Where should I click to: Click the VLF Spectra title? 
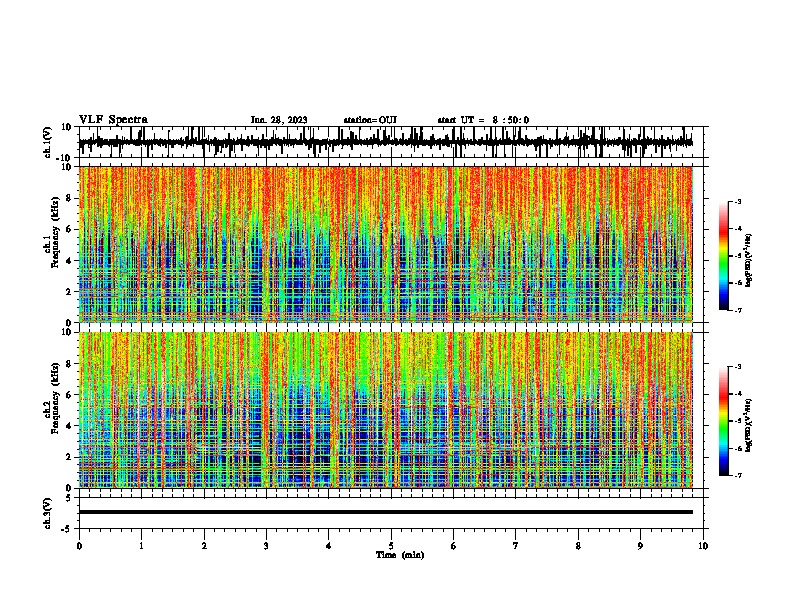113,120
